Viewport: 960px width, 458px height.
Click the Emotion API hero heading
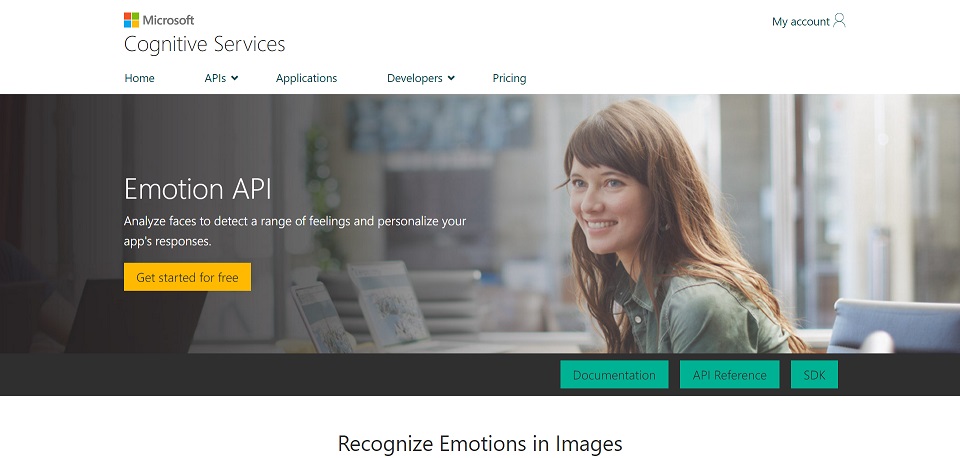[197, 189]
